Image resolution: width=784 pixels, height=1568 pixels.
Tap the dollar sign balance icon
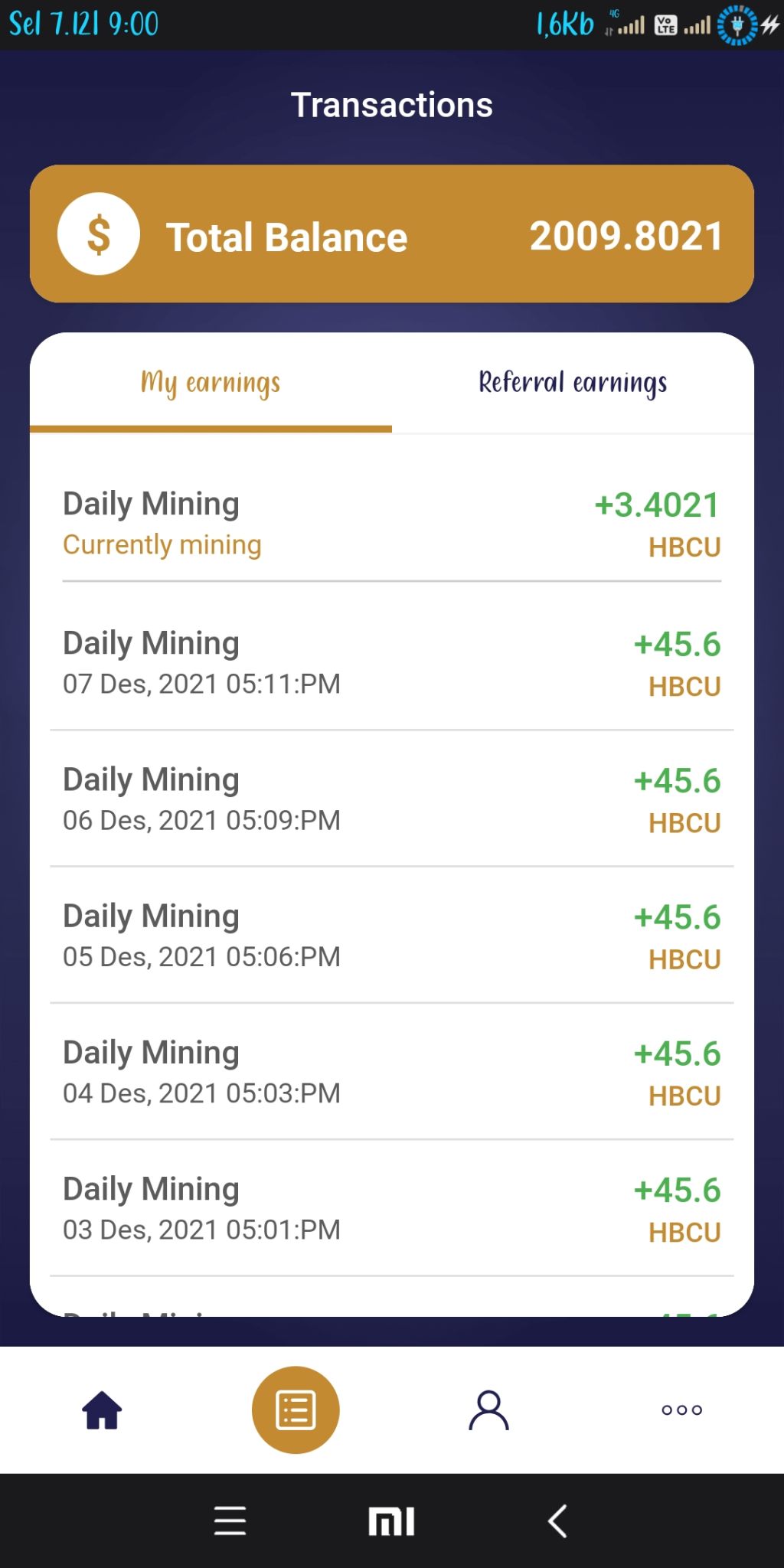click(x=99, y=234)
